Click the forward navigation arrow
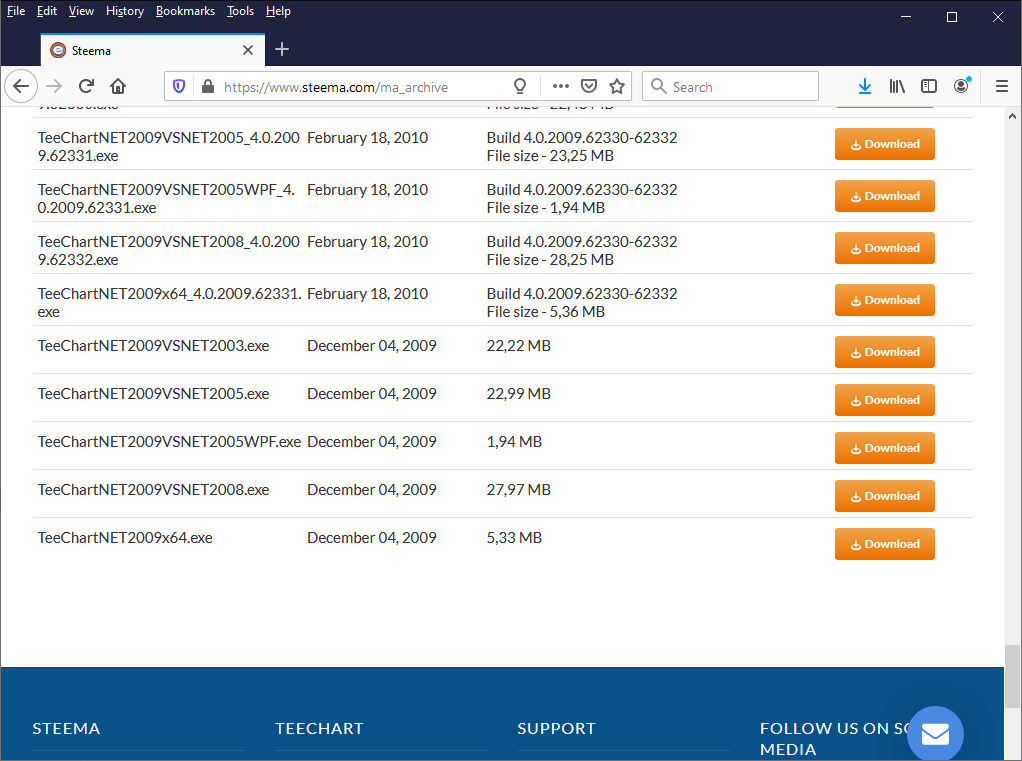 click(54, 86)
